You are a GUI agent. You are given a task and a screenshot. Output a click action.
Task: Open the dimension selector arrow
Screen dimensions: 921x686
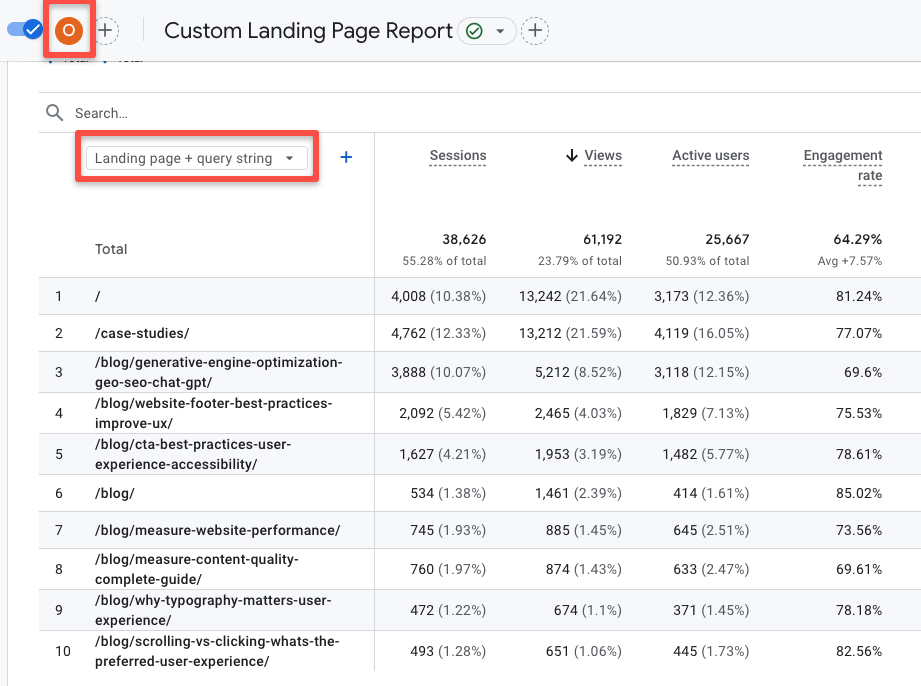pyautogui.click(x=289, y=157)
